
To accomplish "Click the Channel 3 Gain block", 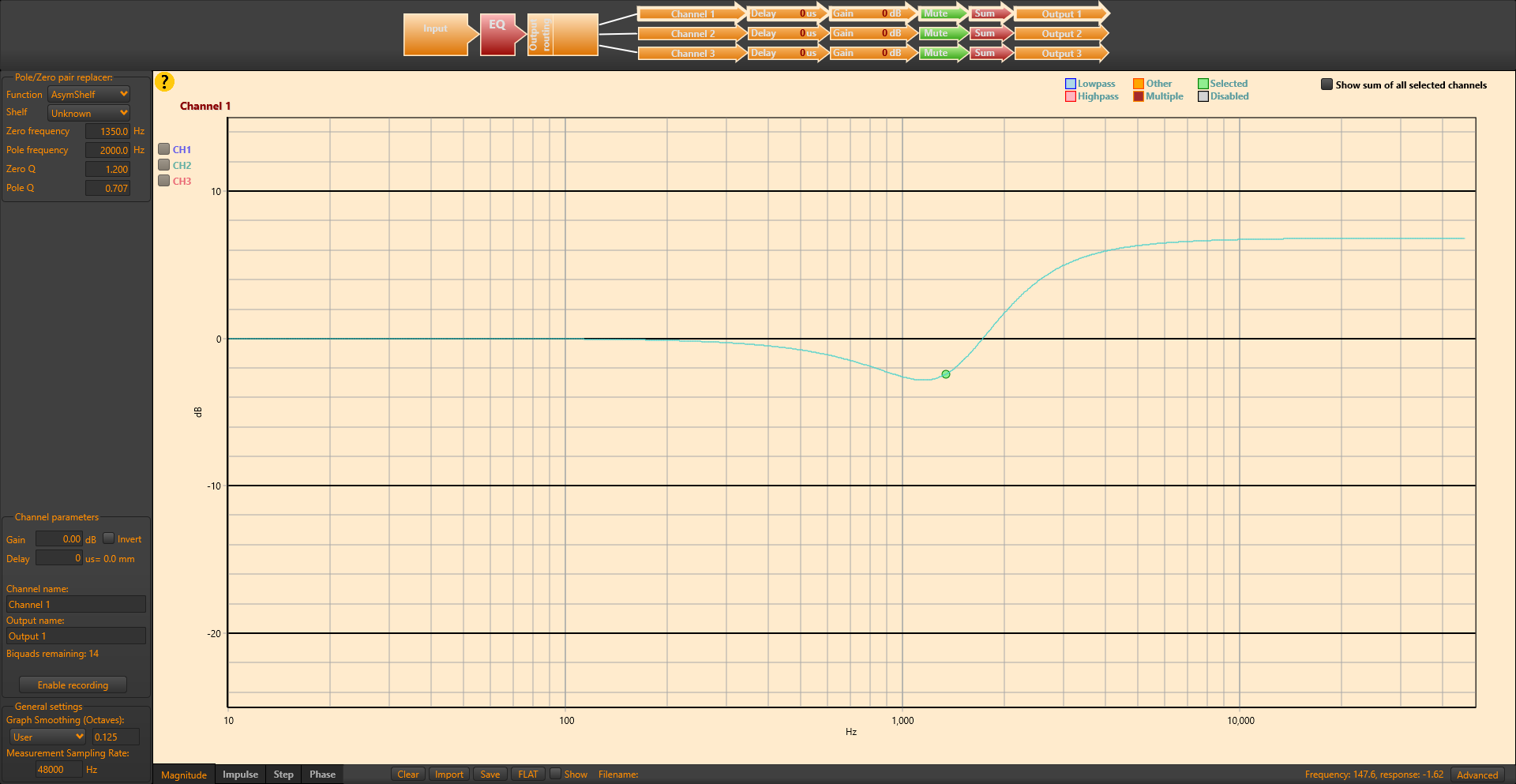I will click(x=873, y=53).
